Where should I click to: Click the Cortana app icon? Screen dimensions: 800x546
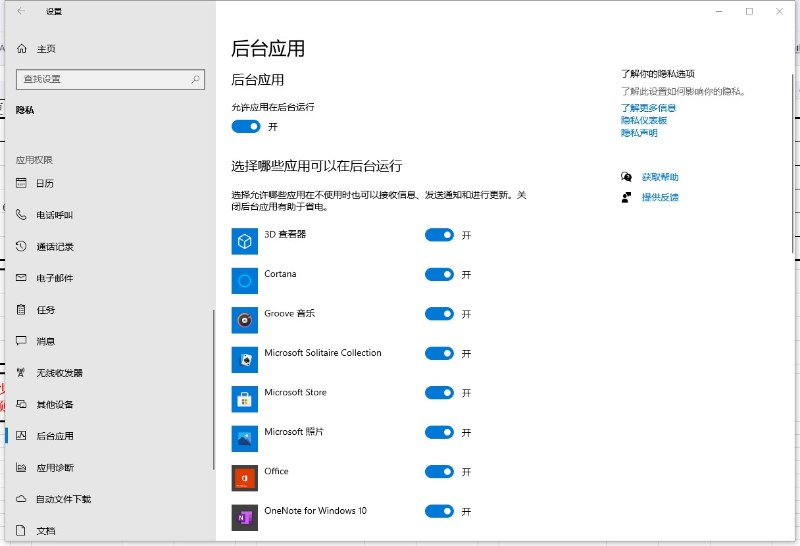[x=245, y=280]
